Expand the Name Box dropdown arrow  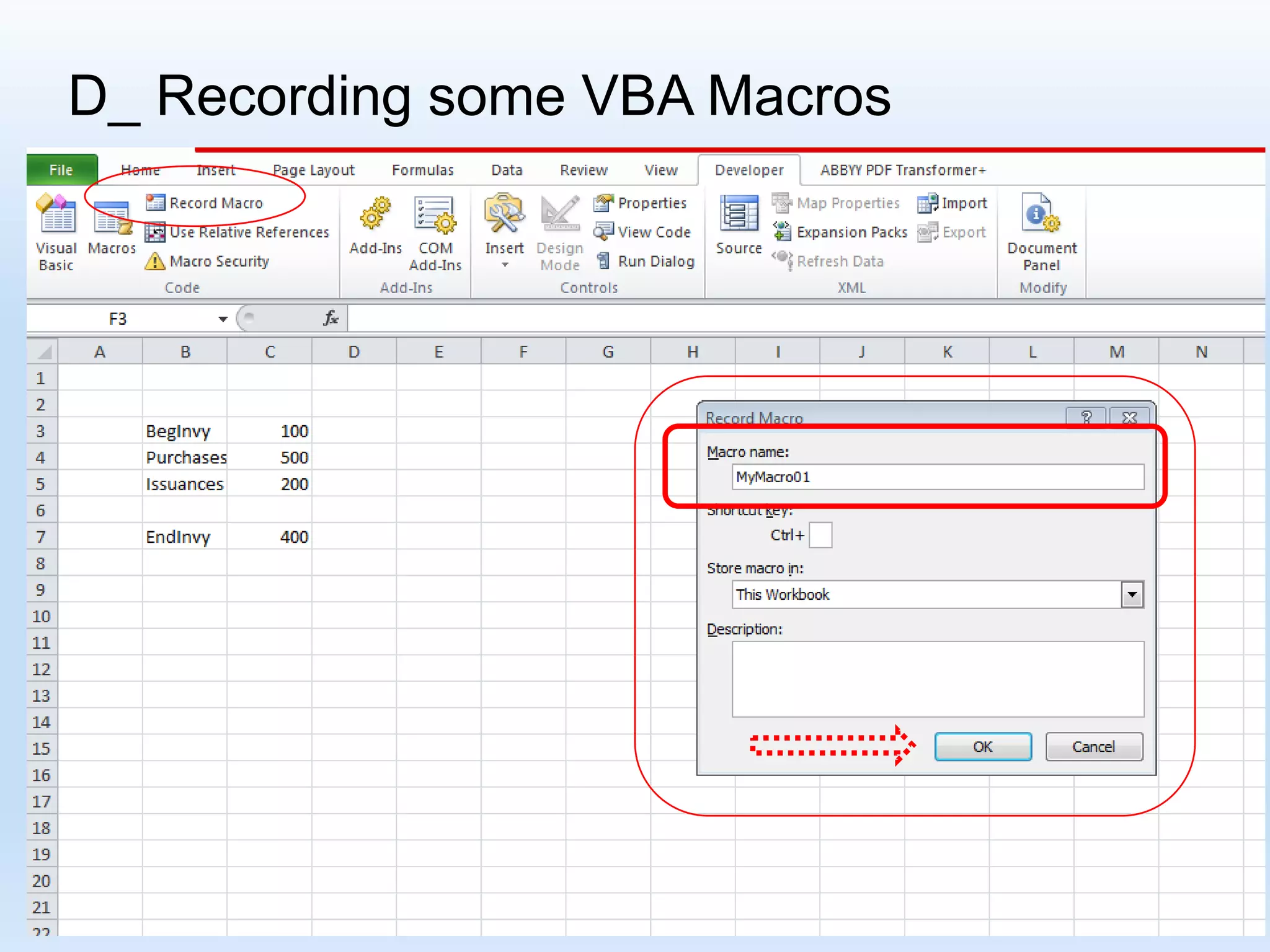click(223, 319)
